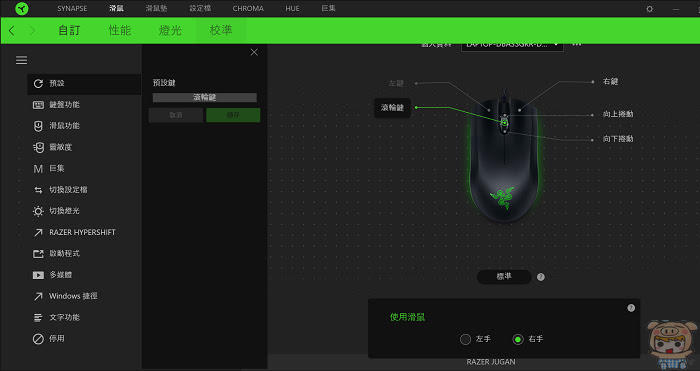Switch to 校準 calibration sub-tab
Screen dimensions: 700x371
point(221,30)
